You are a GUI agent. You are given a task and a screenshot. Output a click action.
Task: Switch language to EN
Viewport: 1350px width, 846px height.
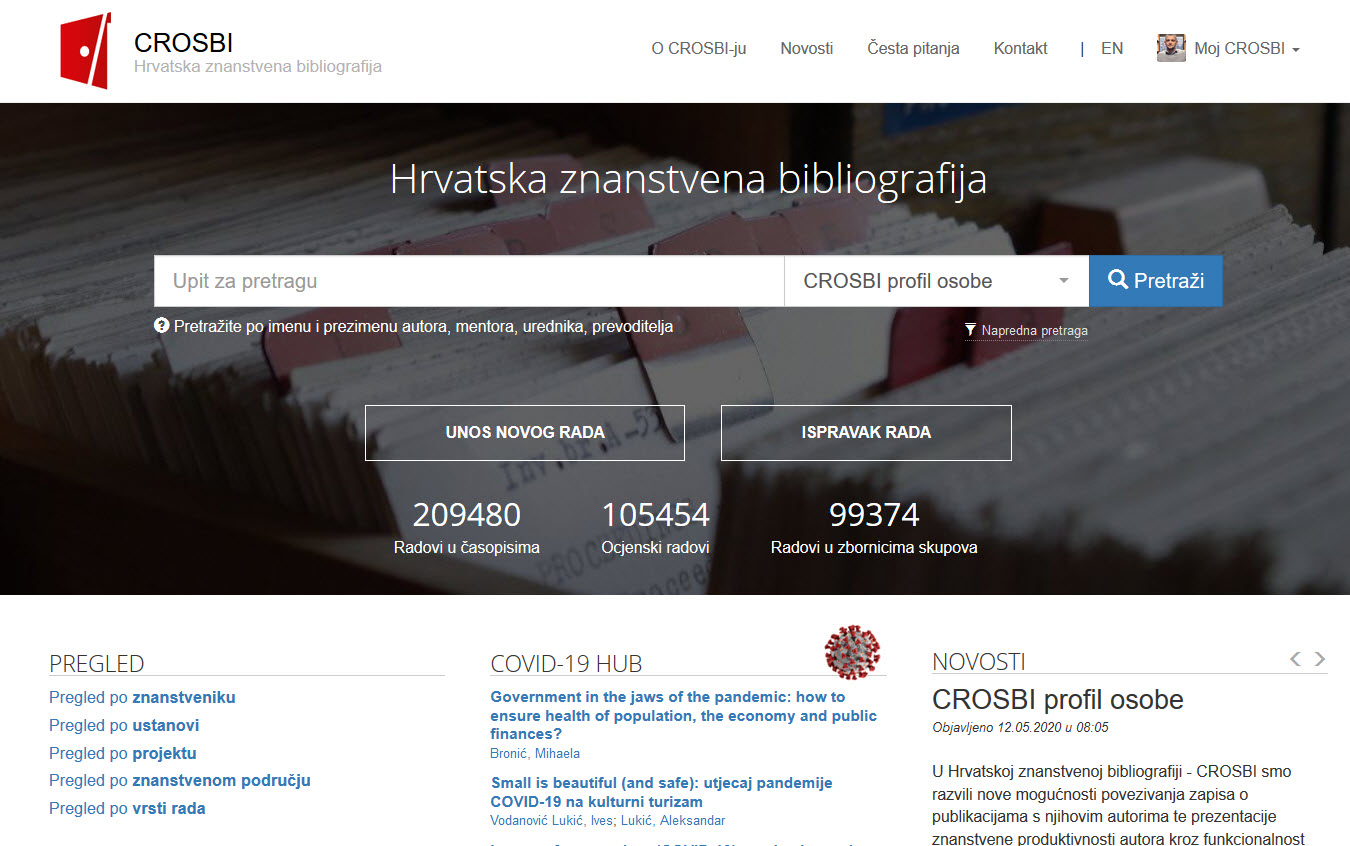click(x=1111, y=48)
